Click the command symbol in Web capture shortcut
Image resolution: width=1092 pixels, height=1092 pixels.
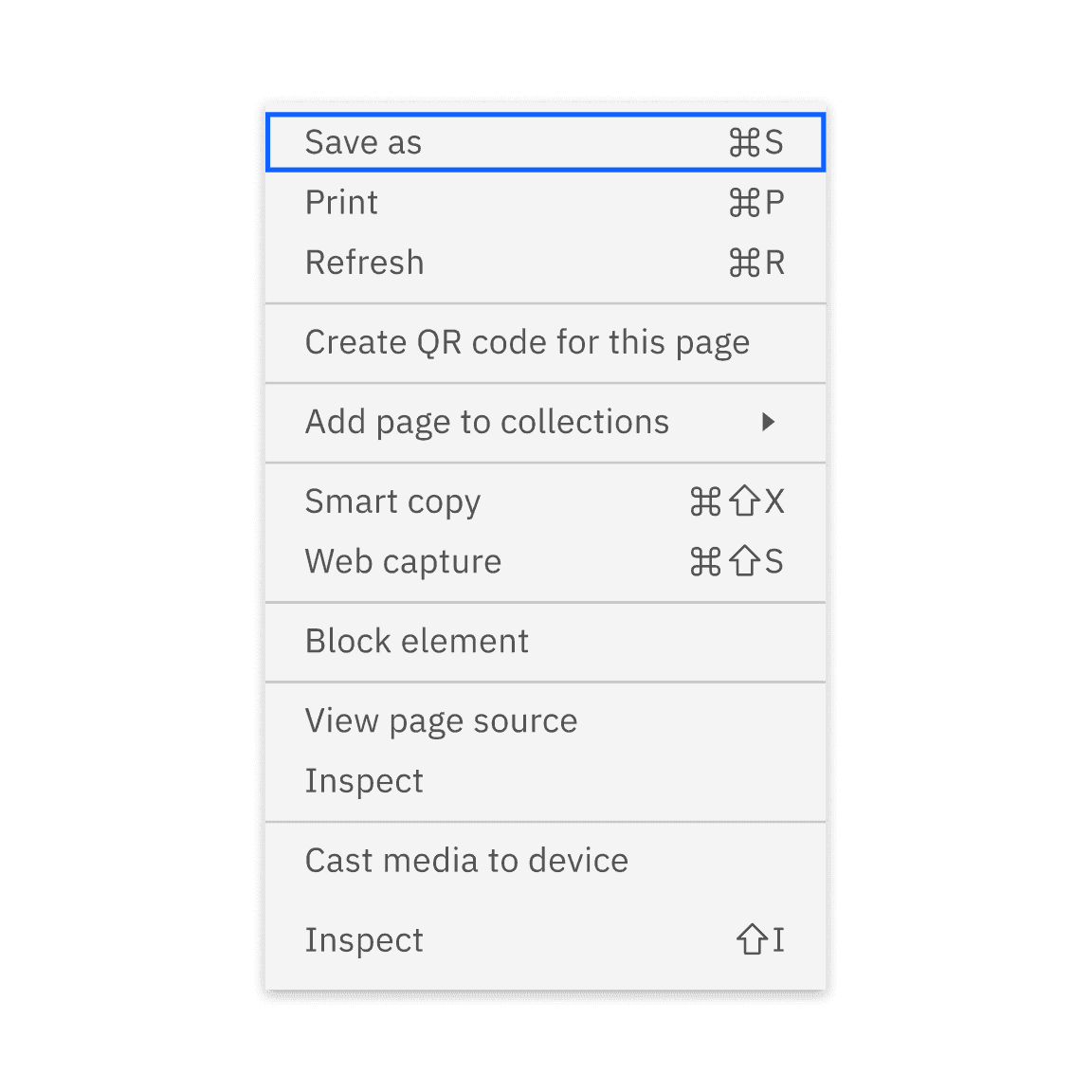pos(705,561)
